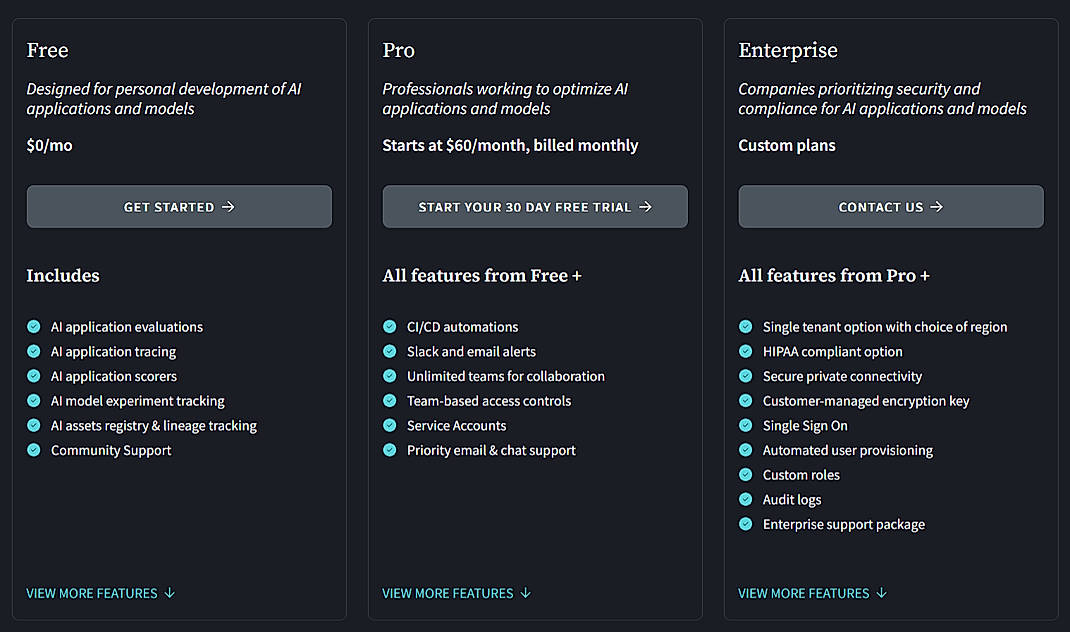The width and height of the screenshot is (1070, 632).
Task: Click 'Slack and email alerts' feature text
Action: point(472,351)
